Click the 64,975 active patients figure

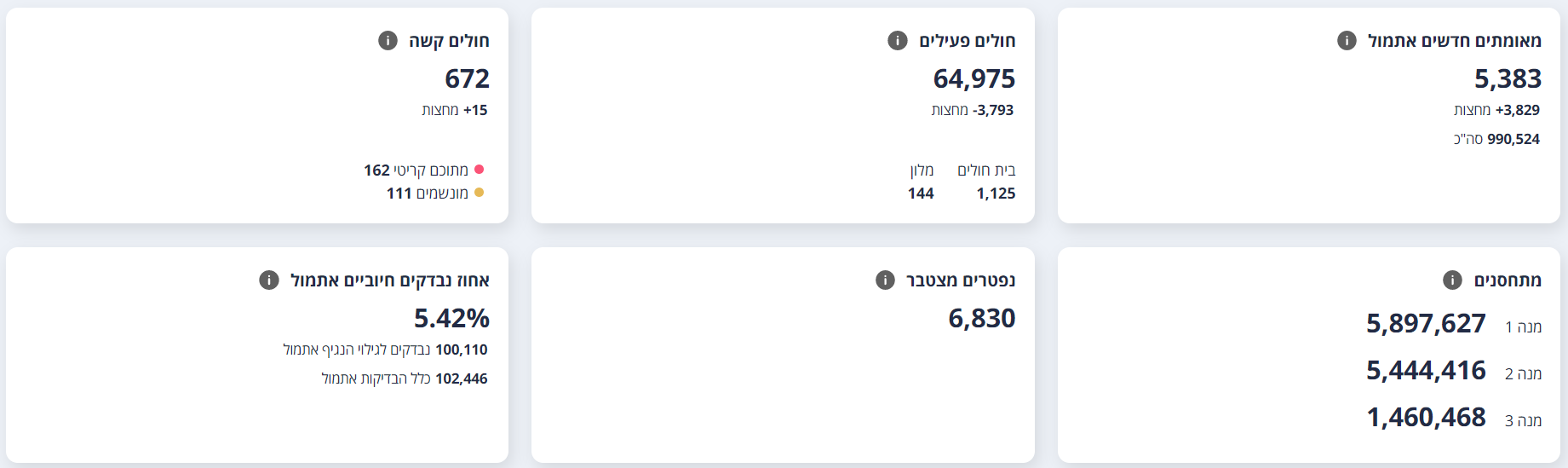974,78
